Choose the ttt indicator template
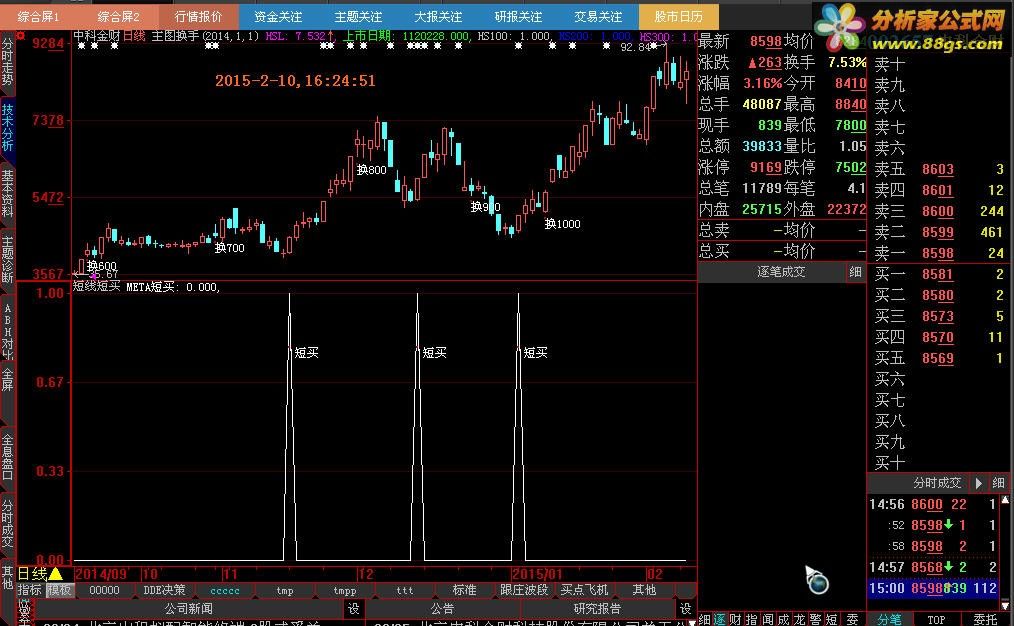1014x626 pixels. click(404, 590)
